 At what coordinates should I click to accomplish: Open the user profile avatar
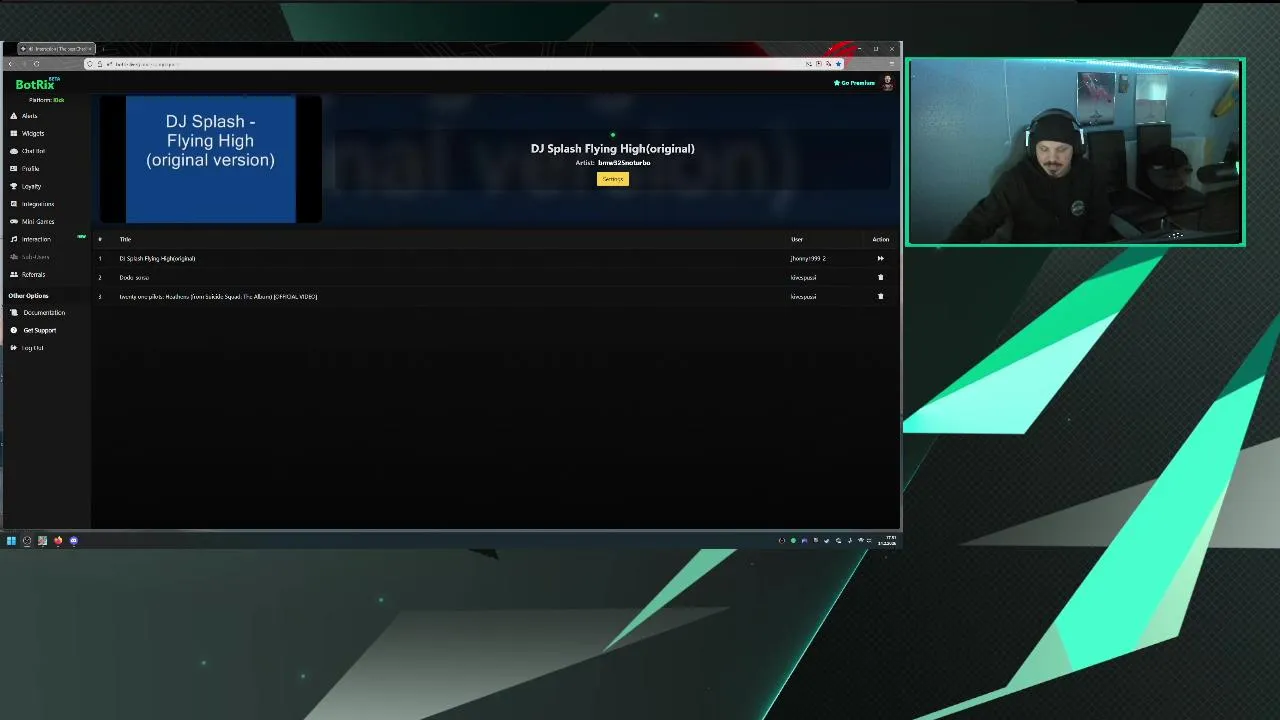pos(887,83)
